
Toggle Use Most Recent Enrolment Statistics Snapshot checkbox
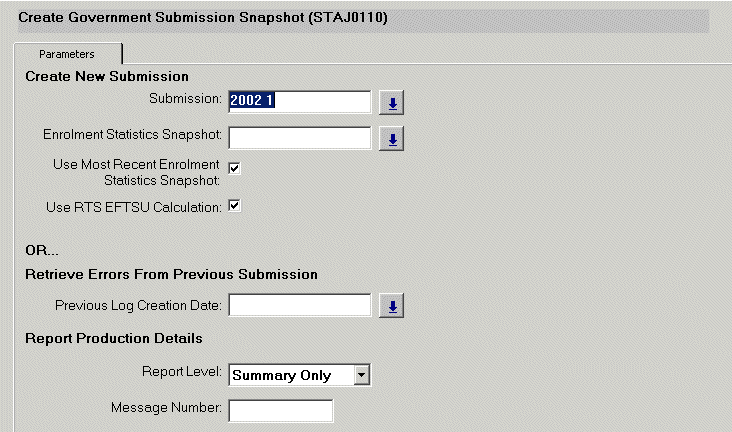235,168
